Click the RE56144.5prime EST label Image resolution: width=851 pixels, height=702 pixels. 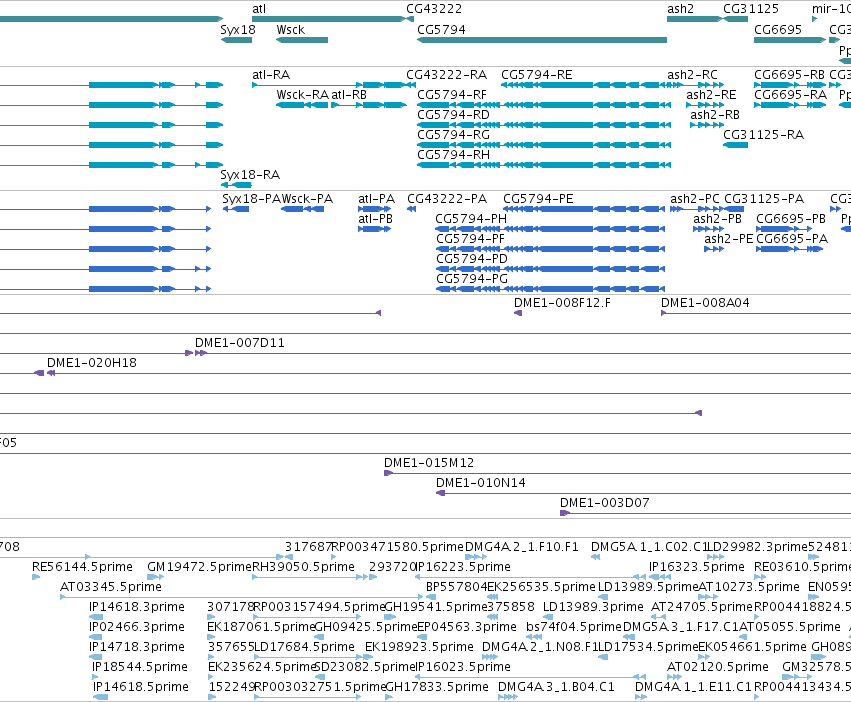click(x=82, y=567)
